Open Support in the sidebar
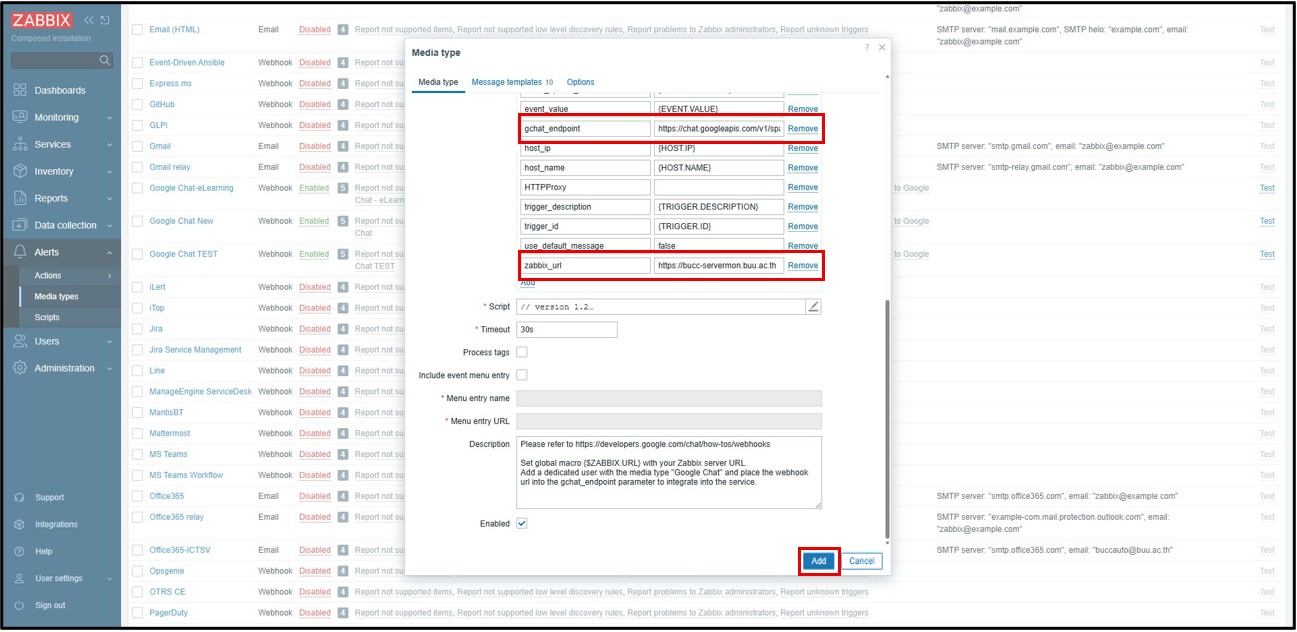 coord(49,498)
